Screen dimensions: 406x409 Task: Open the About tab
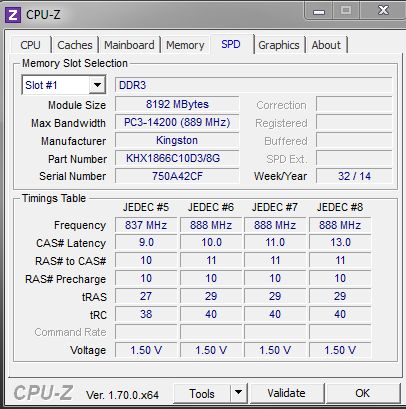point(326,45)
